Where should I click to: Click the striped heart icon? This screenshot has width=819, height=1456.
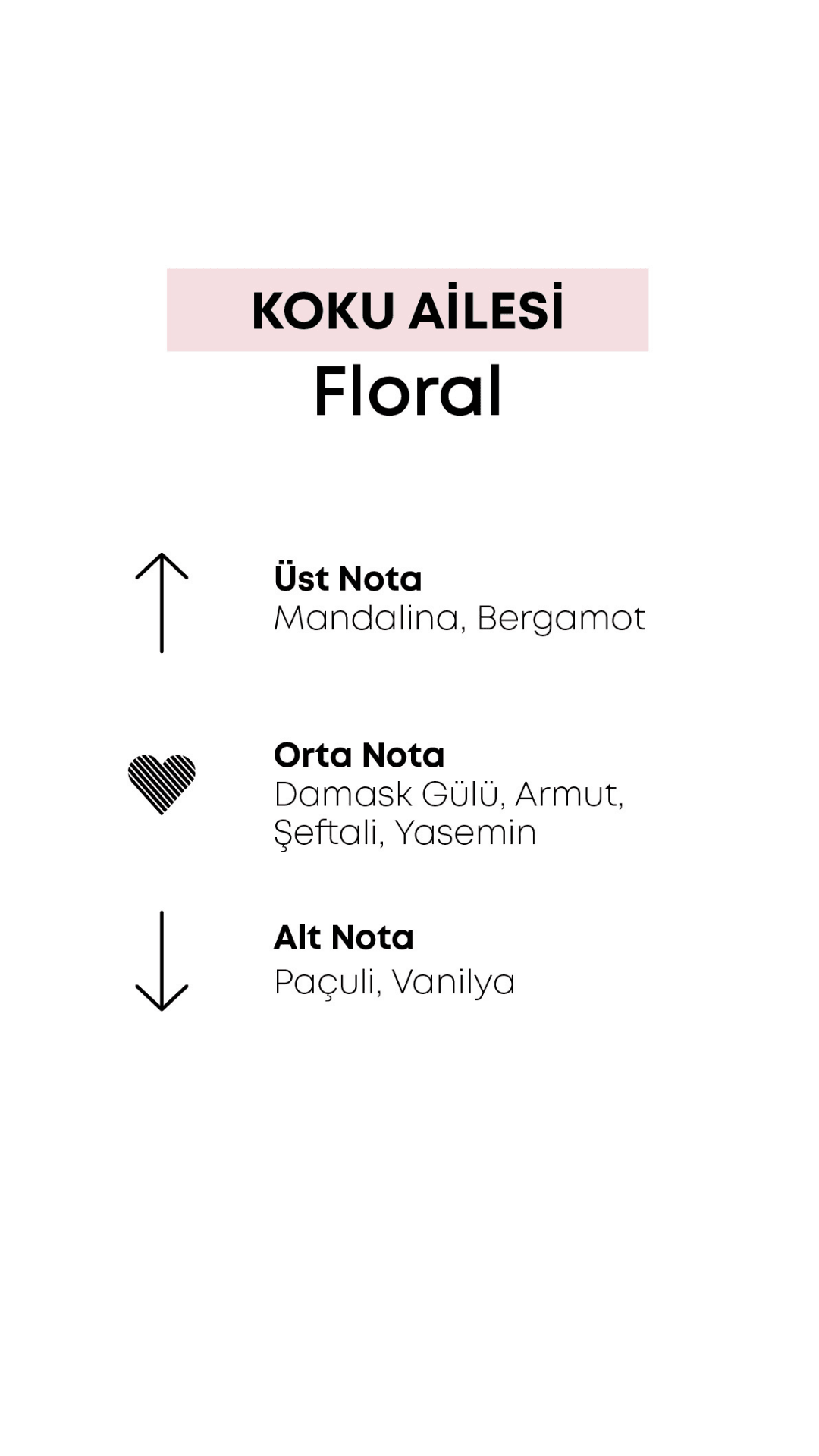coord(162,784)
